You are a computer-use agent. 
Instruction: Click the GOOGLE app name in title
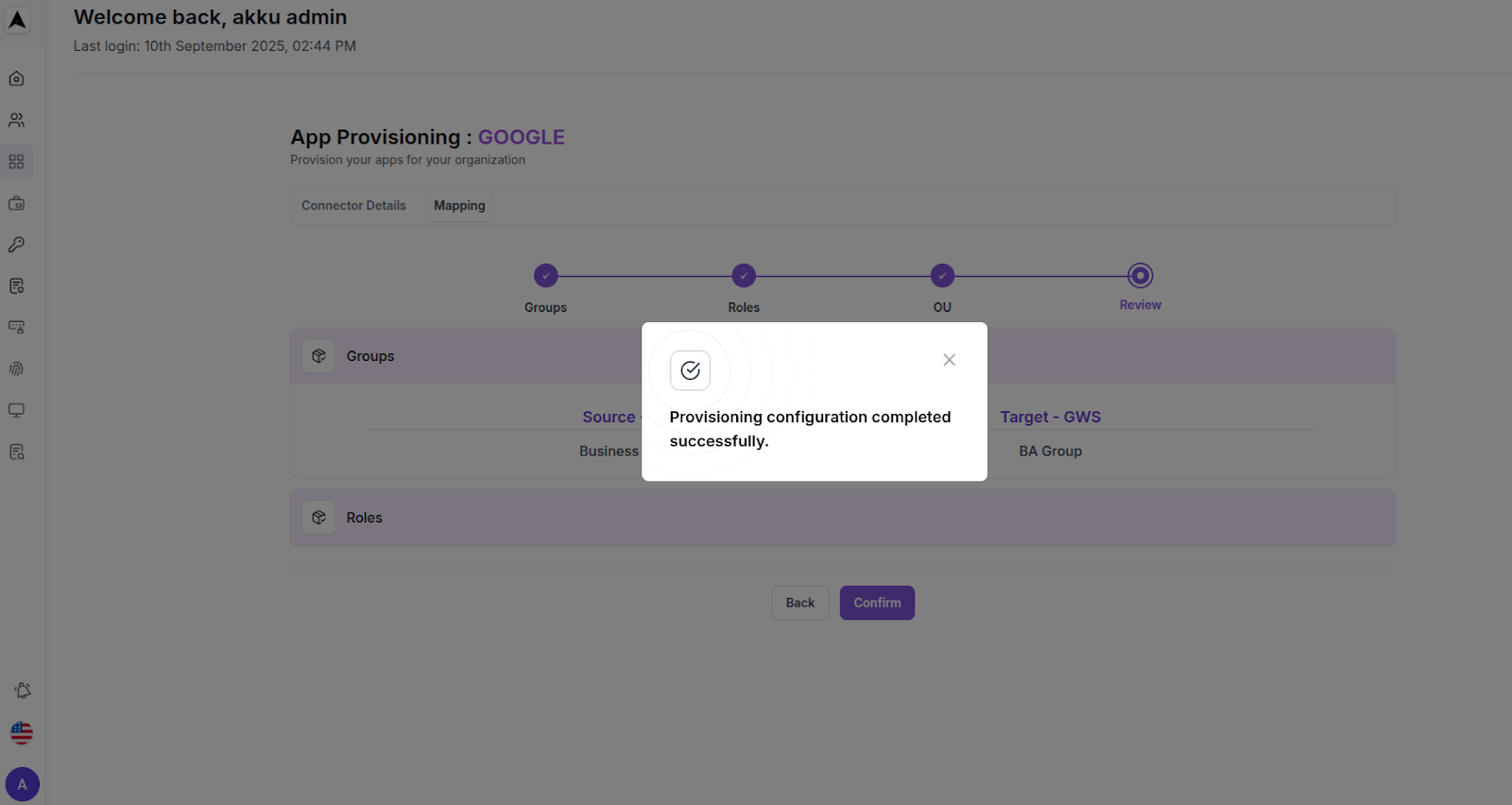click(522, 137)
